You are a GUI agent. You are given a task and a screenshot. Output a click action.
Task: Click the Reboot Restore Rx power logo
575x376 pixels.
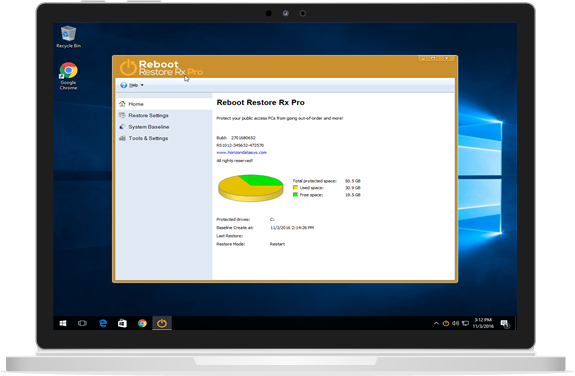(x=128, y=67)
